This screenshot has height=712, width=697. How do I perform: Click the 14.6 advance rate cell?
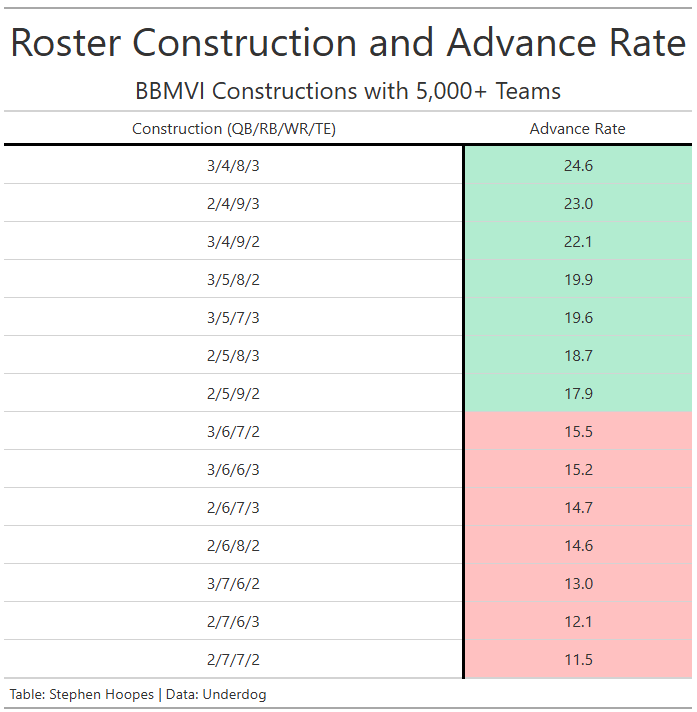coord(578,545)
